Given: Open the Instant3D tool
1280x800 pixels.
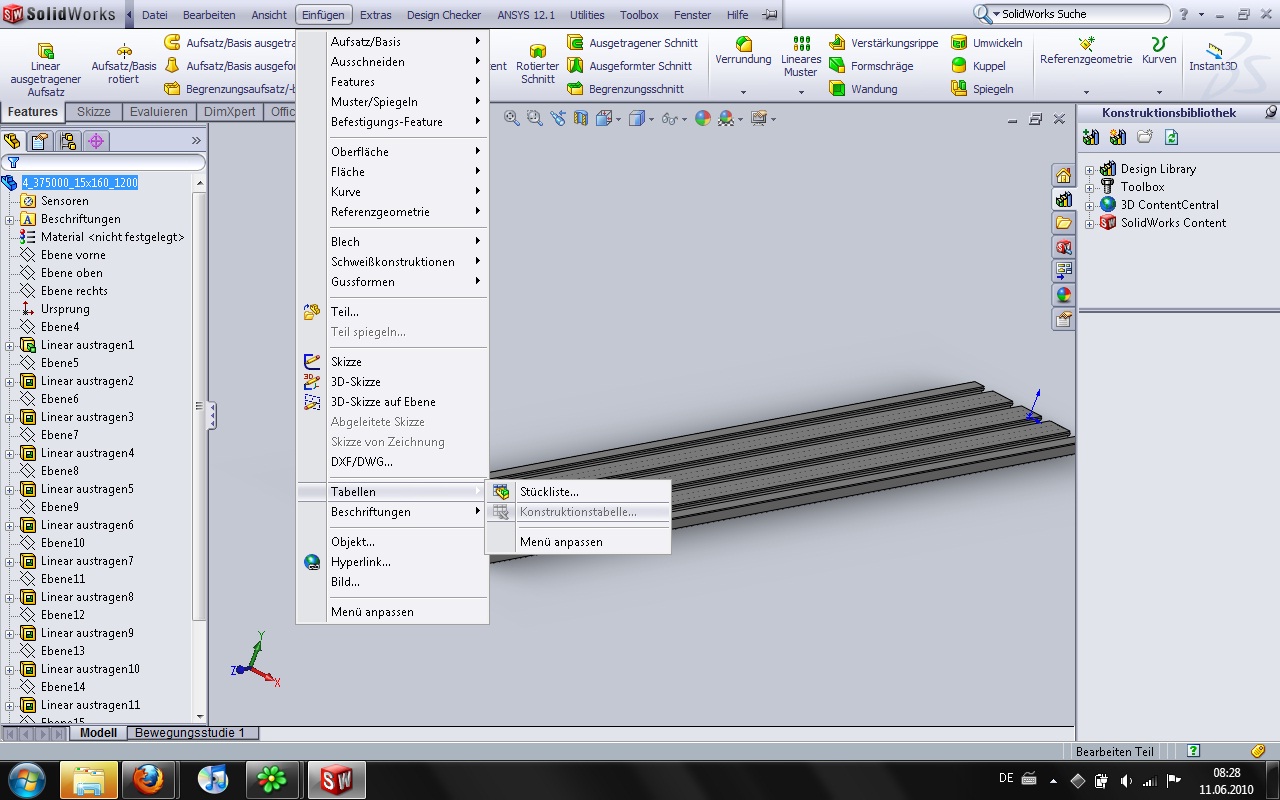Looking at the screenshot, I should point(1212,55).
